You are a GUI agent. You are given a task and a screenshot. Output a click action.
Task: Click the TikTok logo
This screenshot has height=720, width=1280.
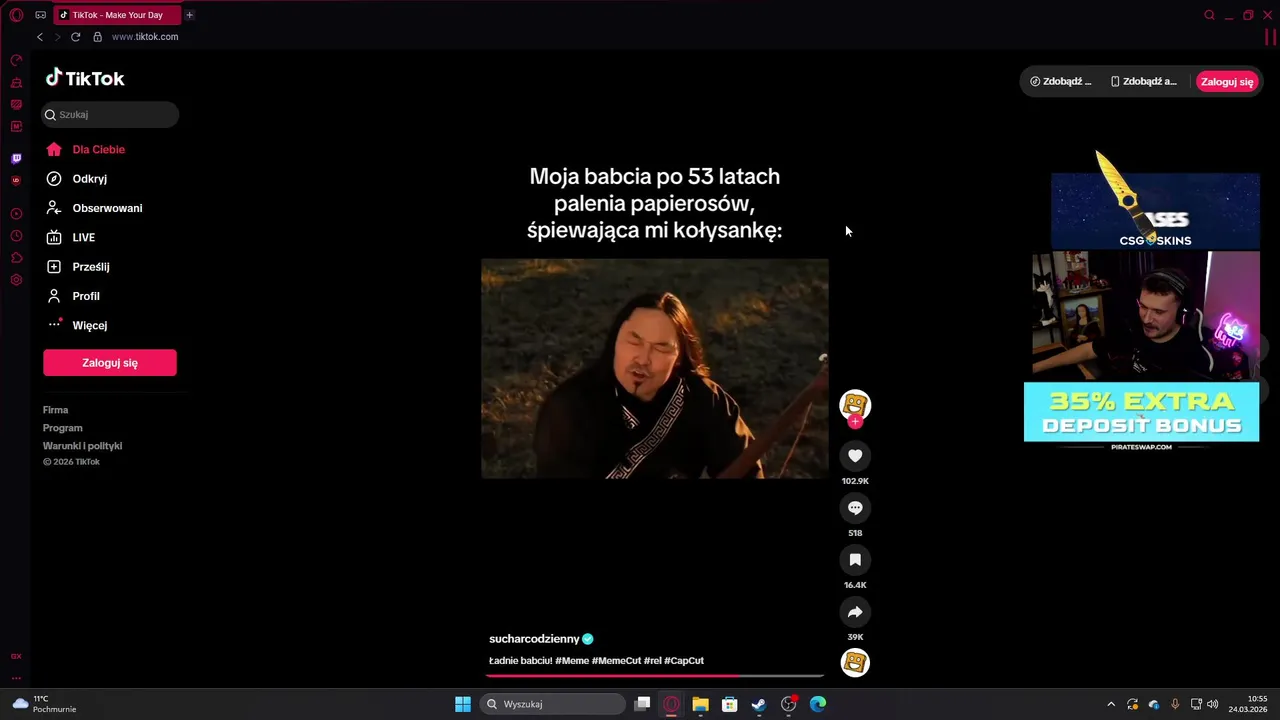[x=85, y=78]
